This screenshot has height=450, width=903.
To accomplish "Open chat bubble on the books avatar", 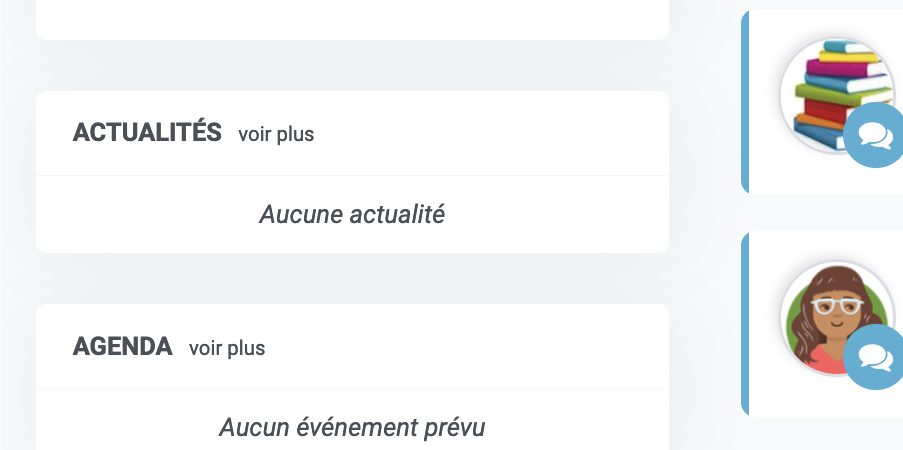I will (875, 135).
